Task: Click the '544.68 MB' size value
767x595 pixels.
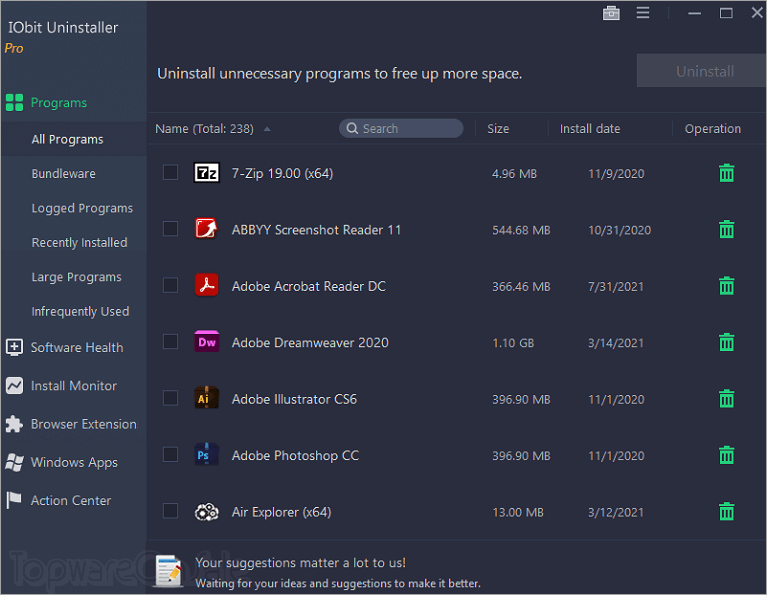Action: 521,230
